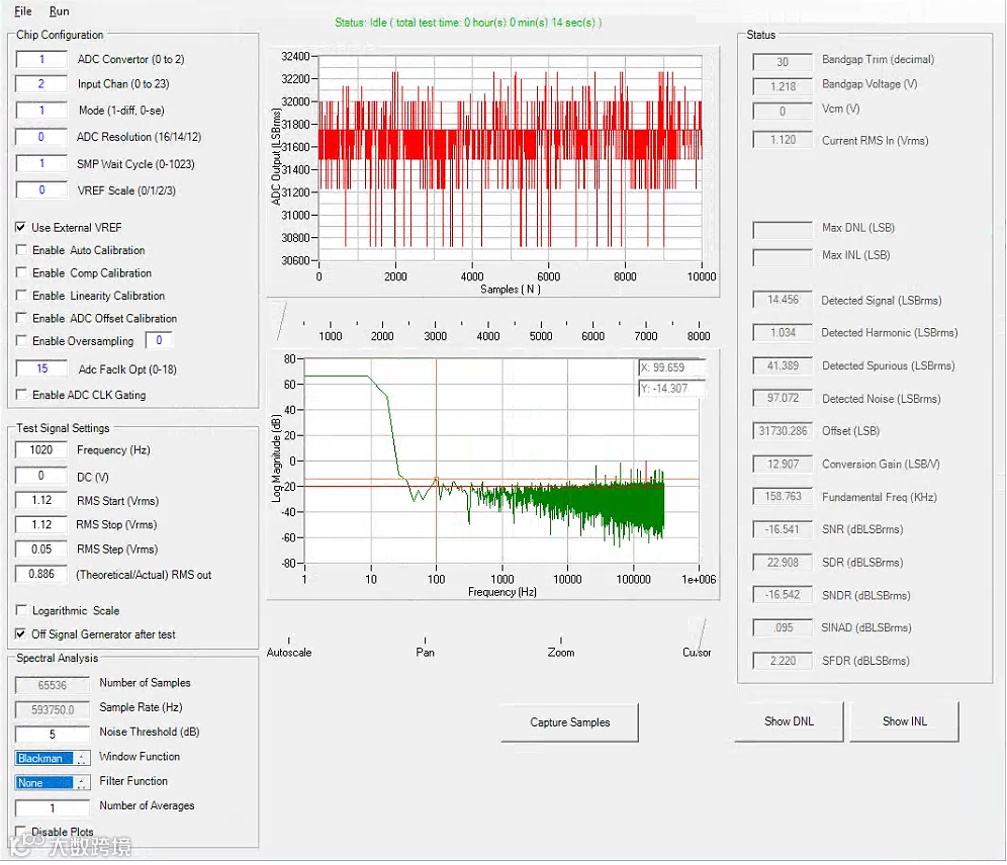
Task: Click the Detected Signal value 14.456
Action: tap(782, 299)
